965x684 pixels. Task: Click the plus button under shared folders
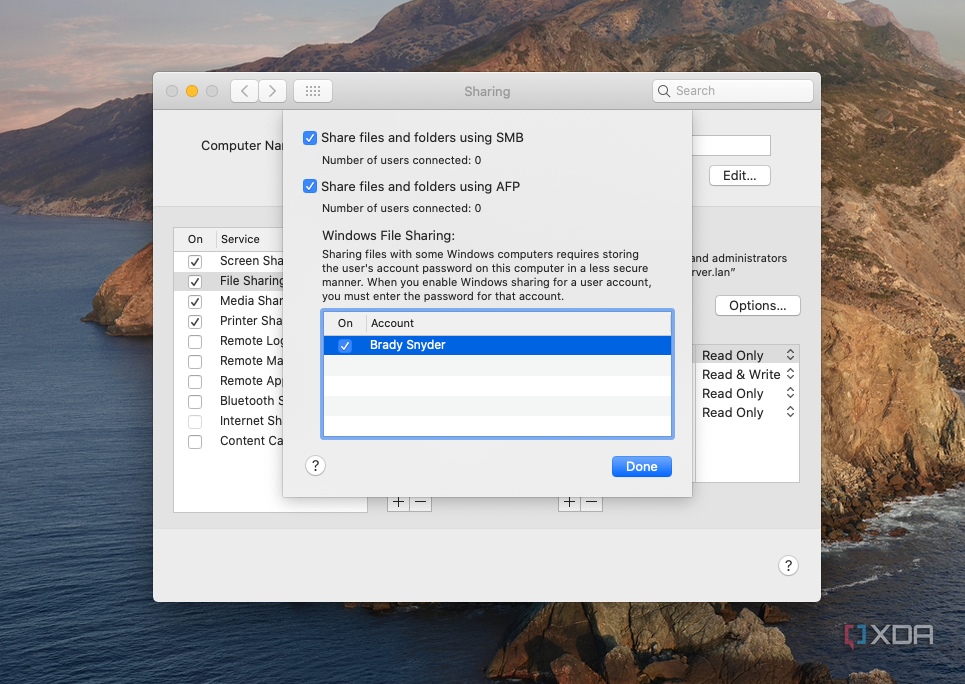tap(399, 502)
